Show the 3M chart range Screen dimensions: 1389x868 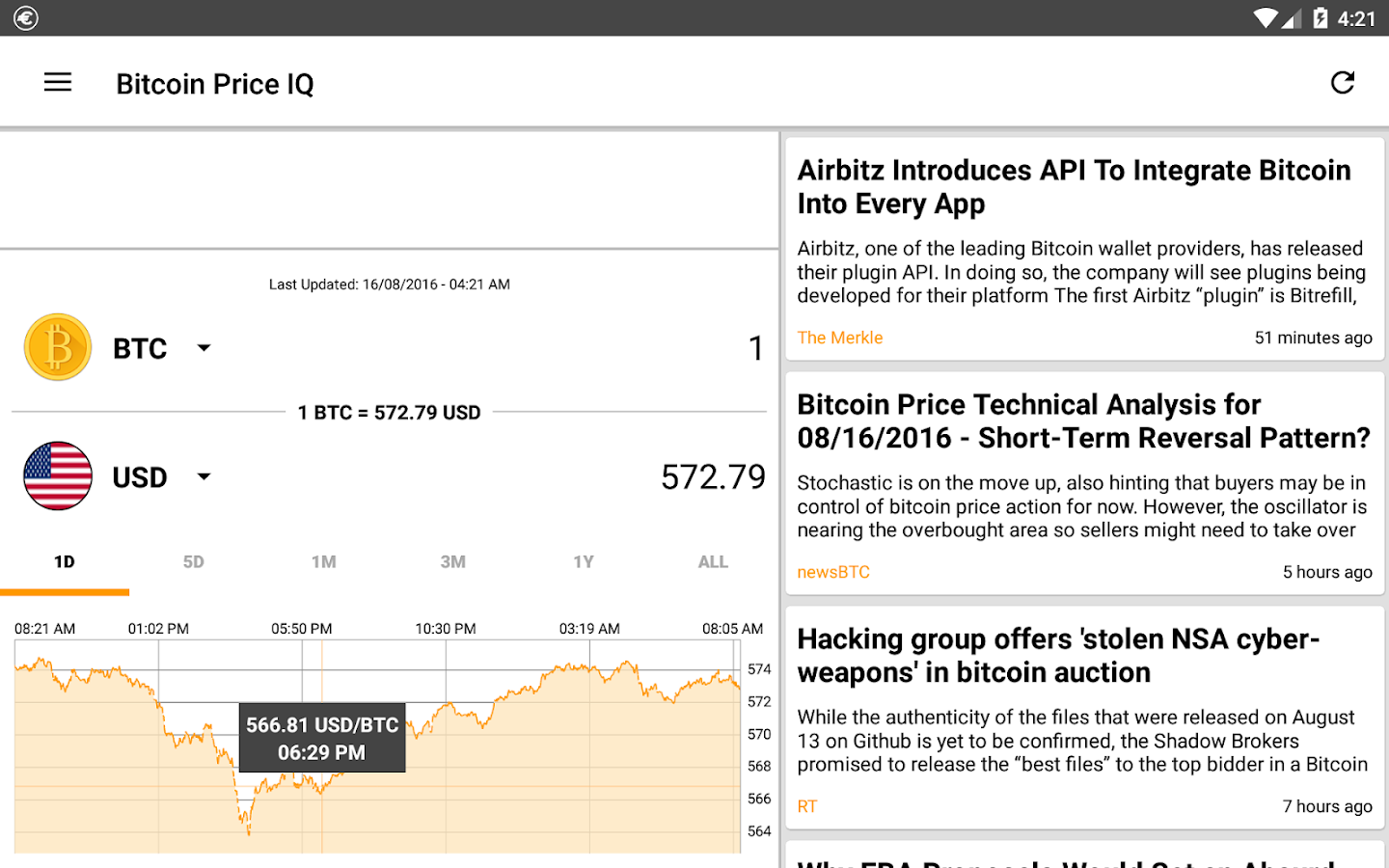[x=453, y=562]
